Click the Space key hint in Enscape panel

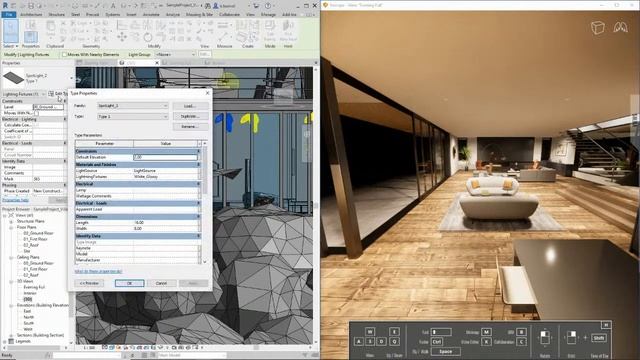pyautogui.click(x=446, y=351)
